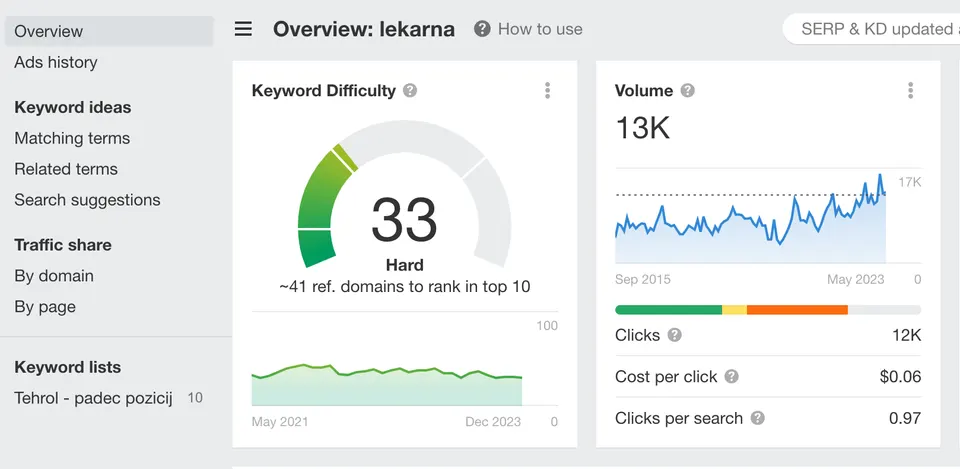Click the Keyword ideas heading
960x469 pixels.
point(73,108)
